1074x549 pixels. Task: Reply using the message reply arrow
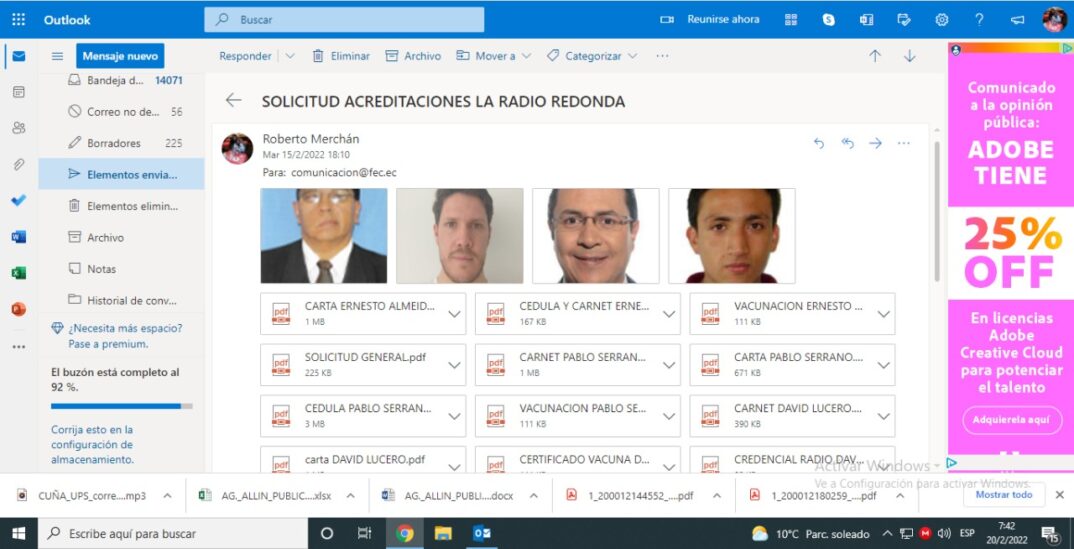click(x=819, y=143)
